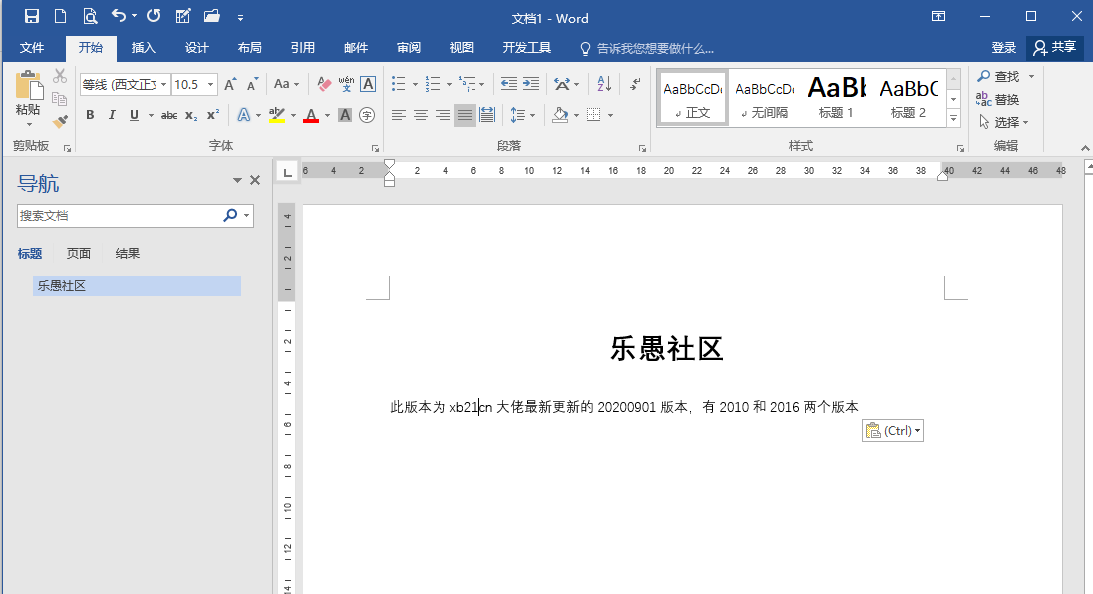Align text left
This screenshot has width=1093, height=594.
click(399, 115)
